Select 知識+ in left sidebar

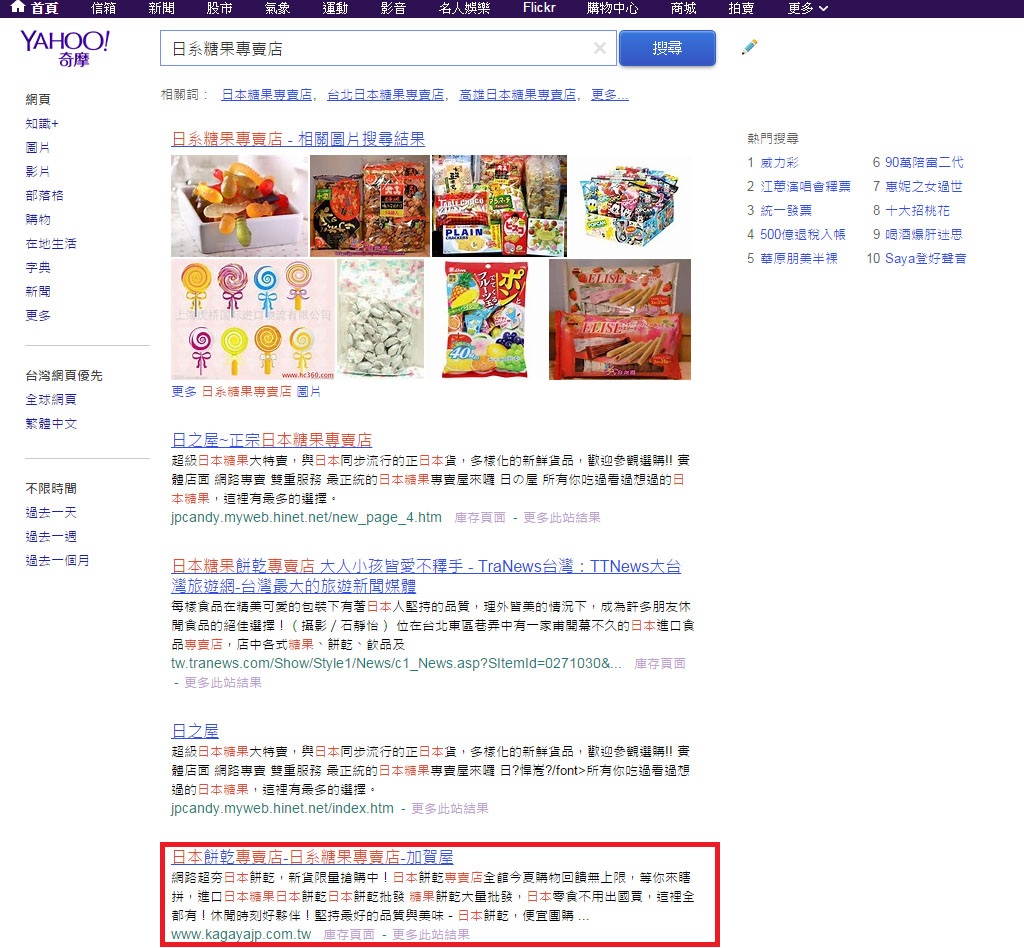[42, 123]
